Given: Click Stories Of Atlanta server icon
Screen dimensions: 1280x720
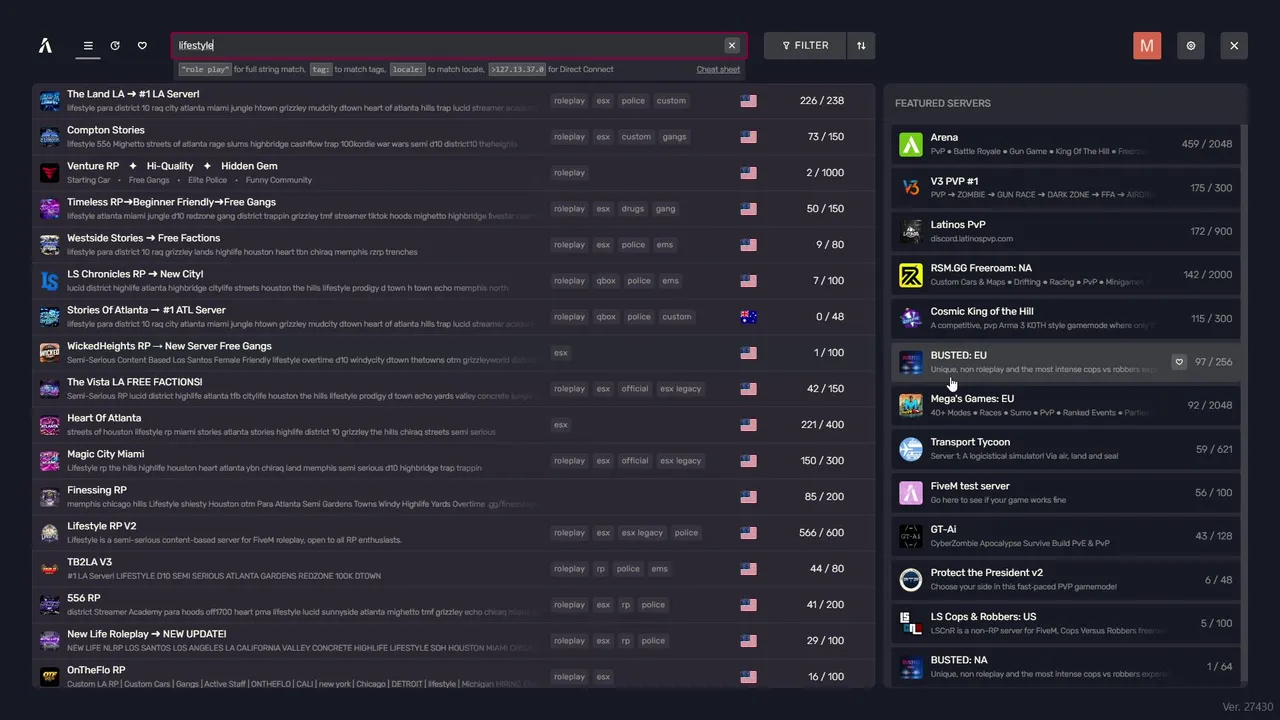Looking at the screenshot, I should [x=50, y=316].
